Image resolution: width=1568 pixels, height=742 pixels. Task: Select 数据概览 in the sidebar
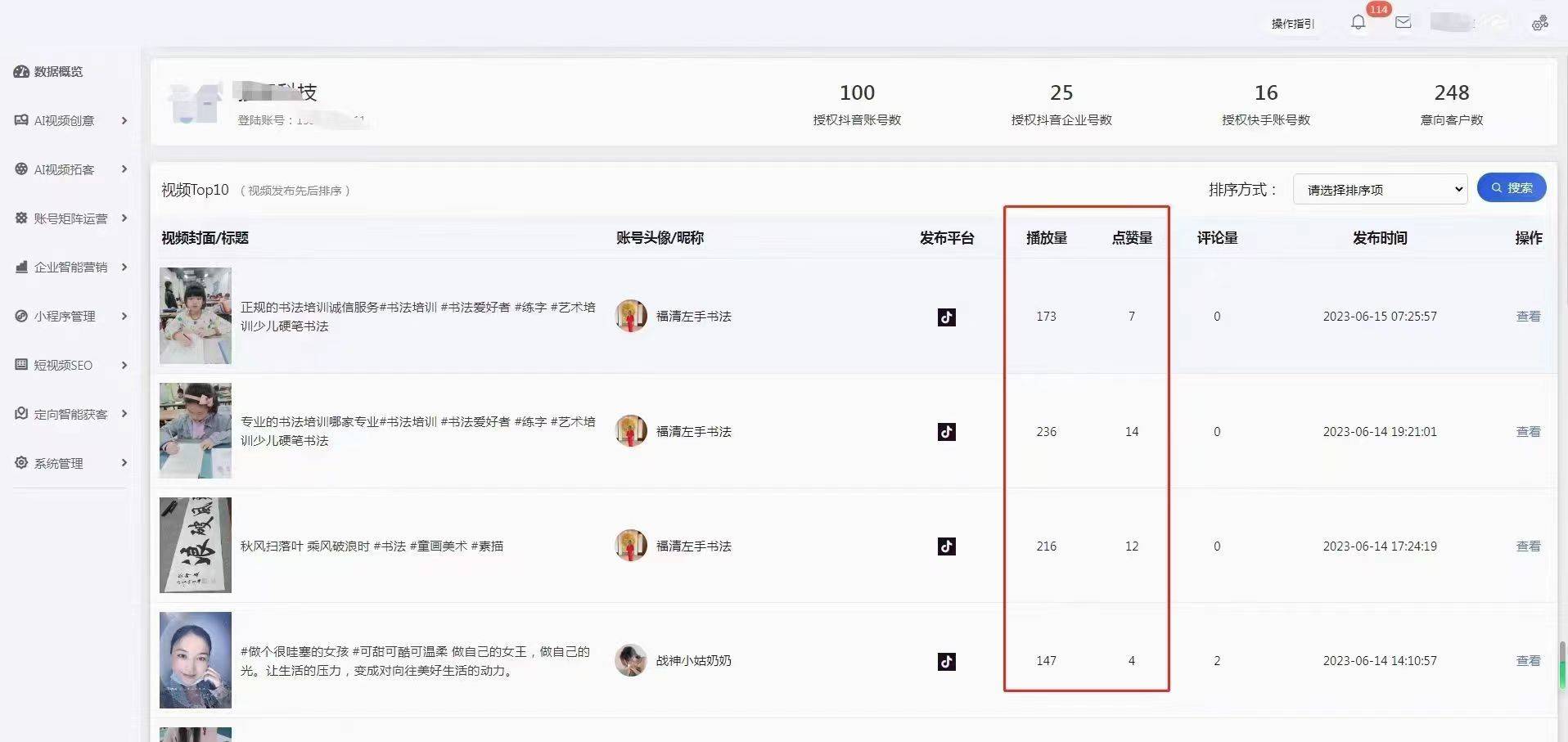tap(58, 72)
